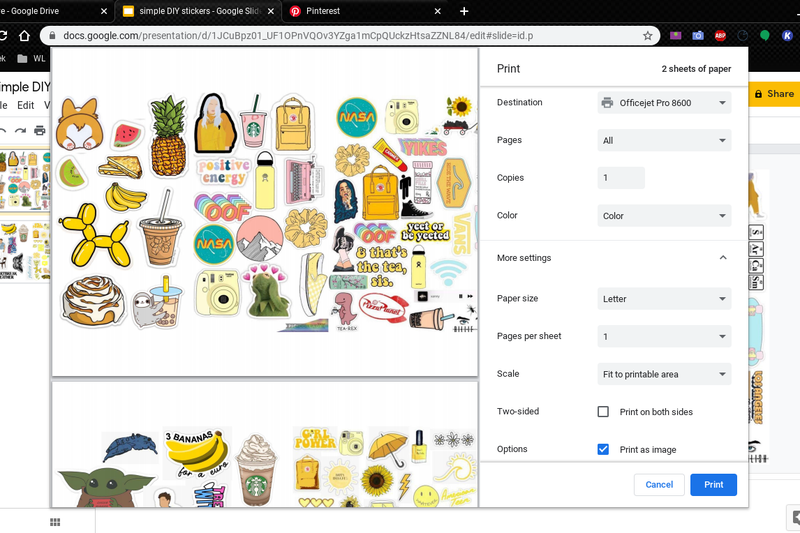Open the Paper size dropdown
The width and height of the screenshot is (800, 533).
[664, 299]
